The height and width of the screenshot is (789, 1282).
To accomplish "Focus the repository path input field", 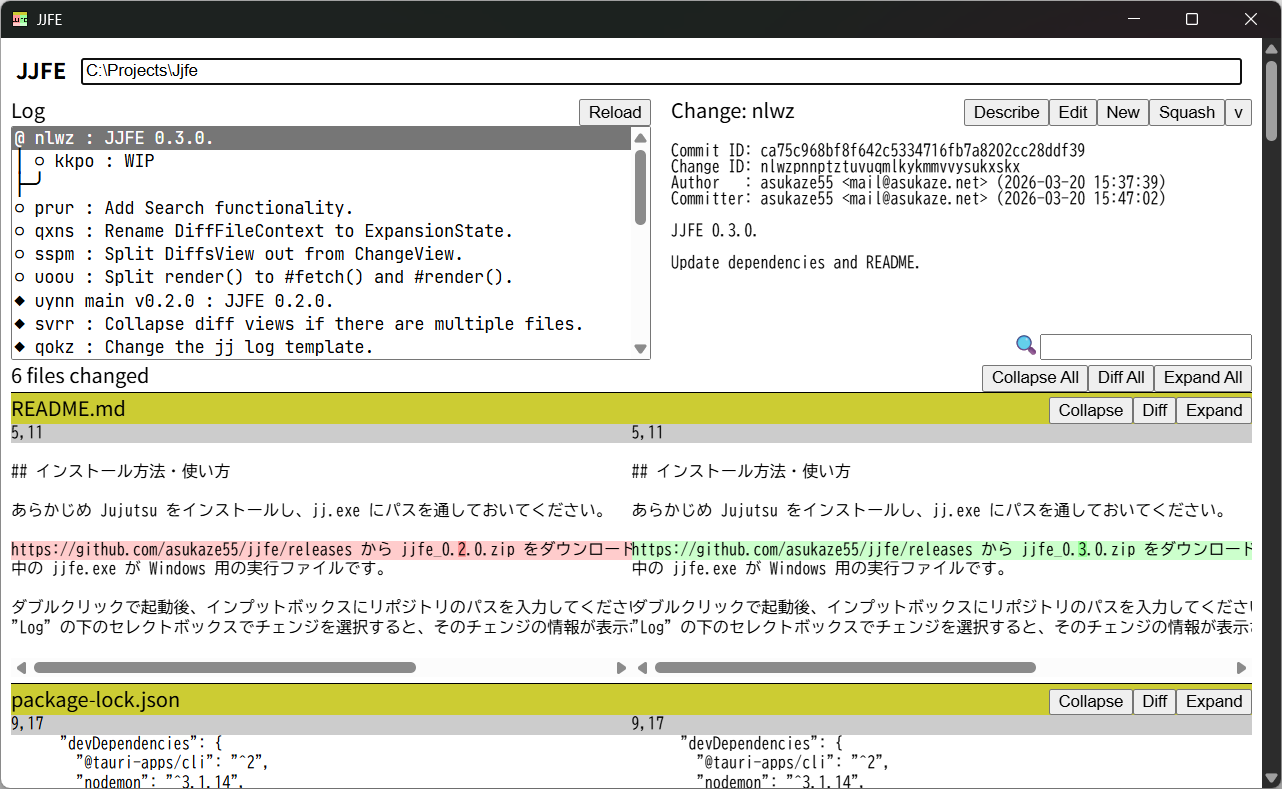I will click(661, 71).
